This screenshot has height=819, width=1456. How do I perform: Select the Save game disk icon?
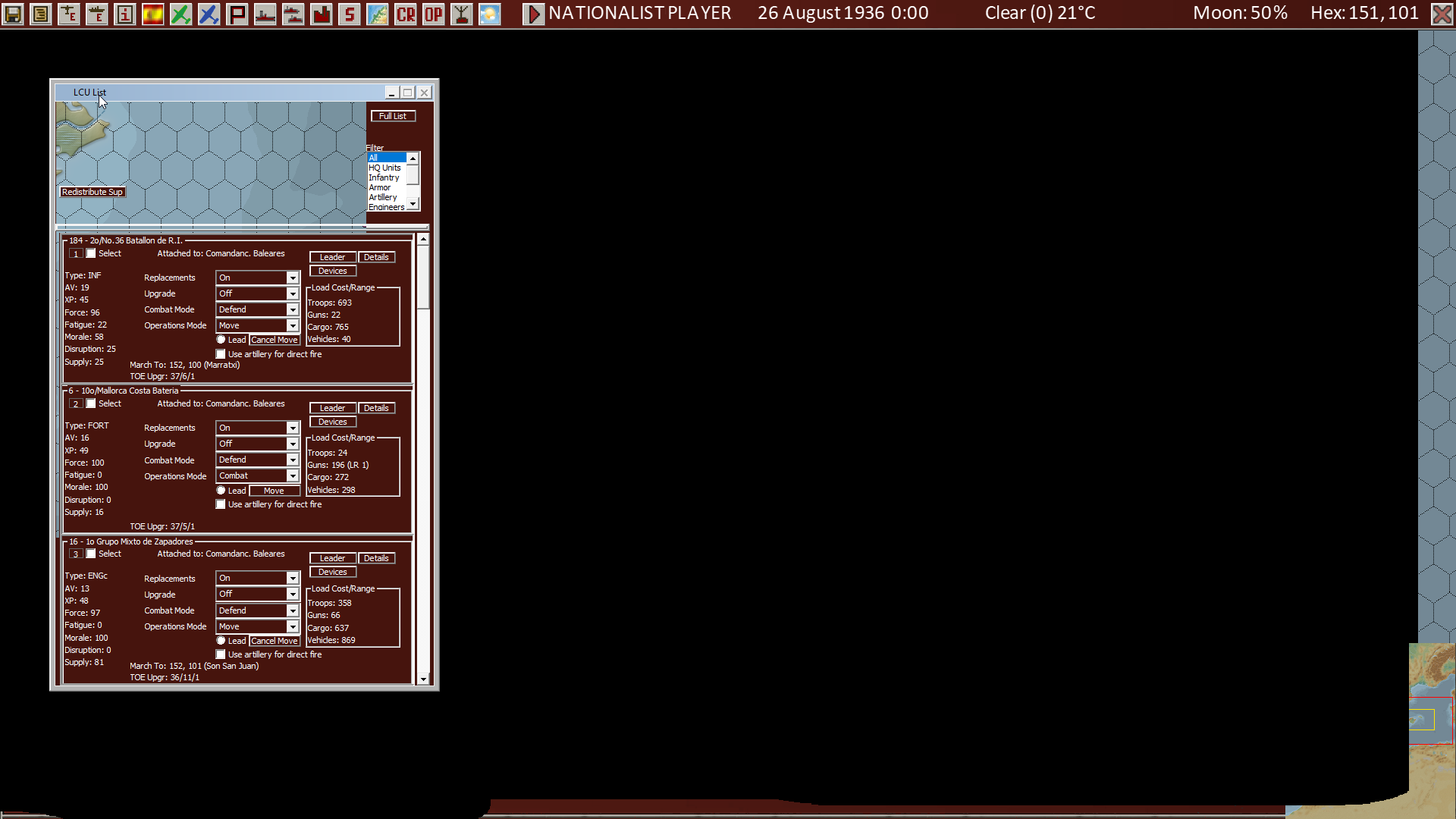point(12,13)
